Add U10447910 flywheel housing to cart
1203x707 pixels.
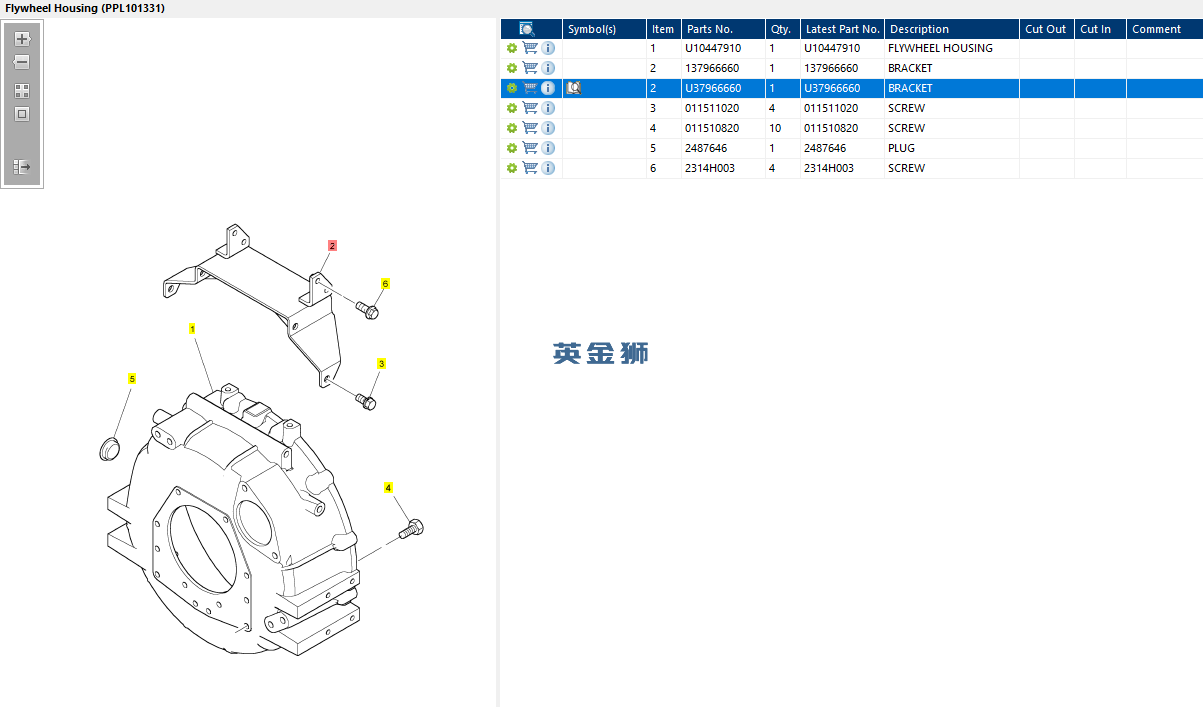(x=530, y=48)
